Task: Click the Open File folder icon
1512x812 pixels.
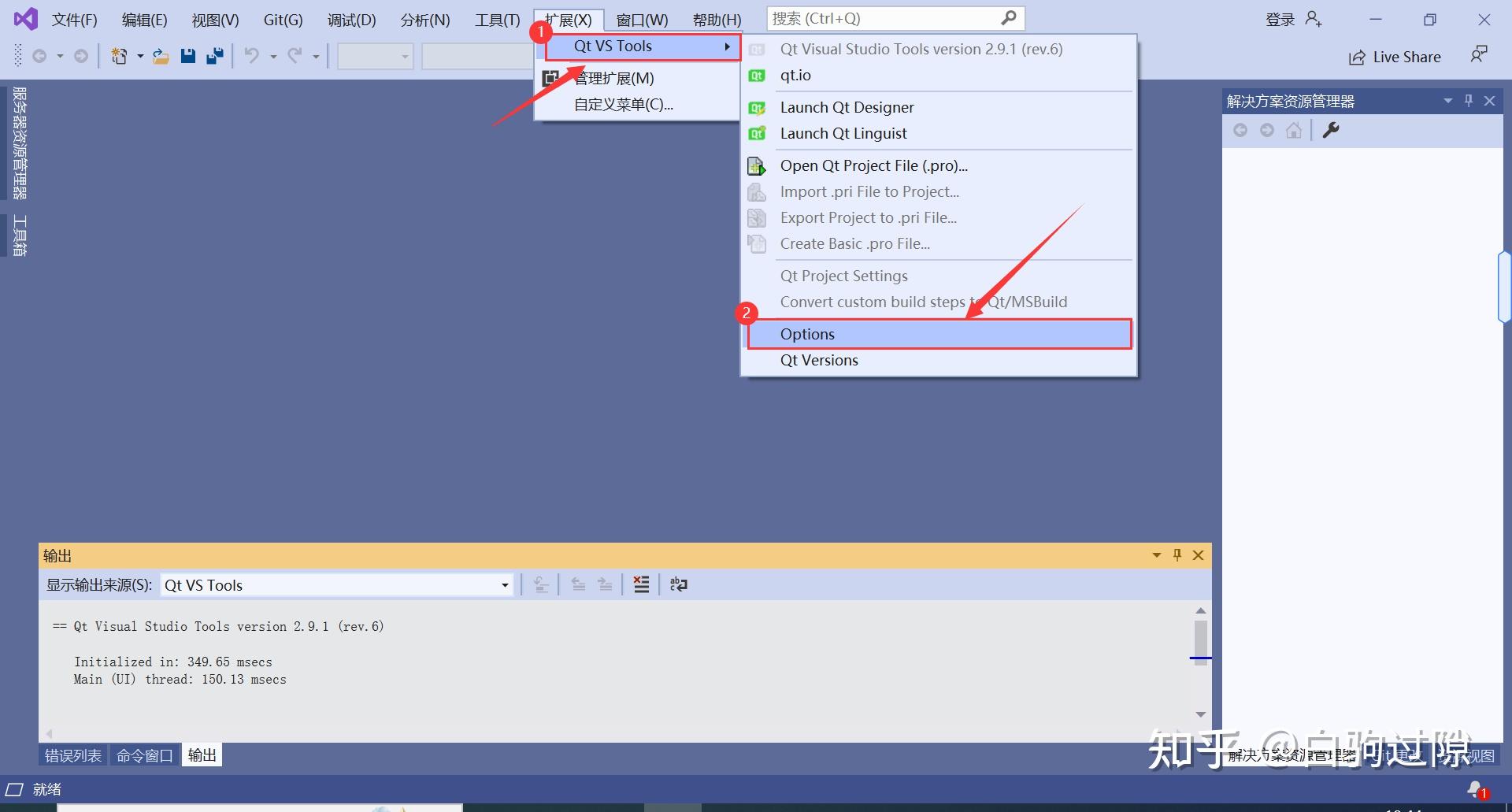Action: tap(161, 55)
